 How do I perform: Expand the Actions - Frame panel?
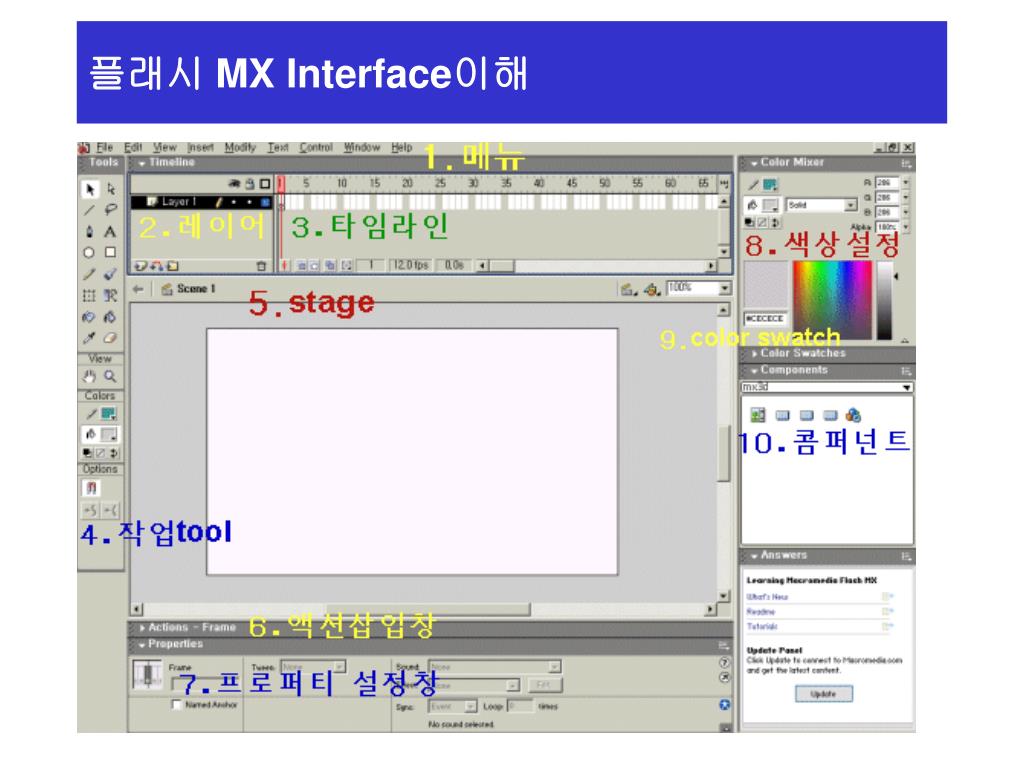(x=142, y=628)
